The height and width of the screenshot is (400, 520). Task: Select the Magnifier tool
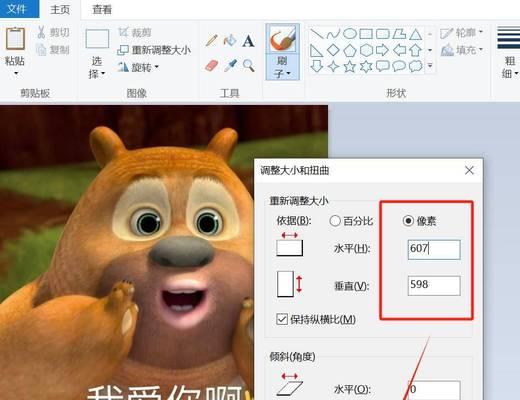coord(248,66)
